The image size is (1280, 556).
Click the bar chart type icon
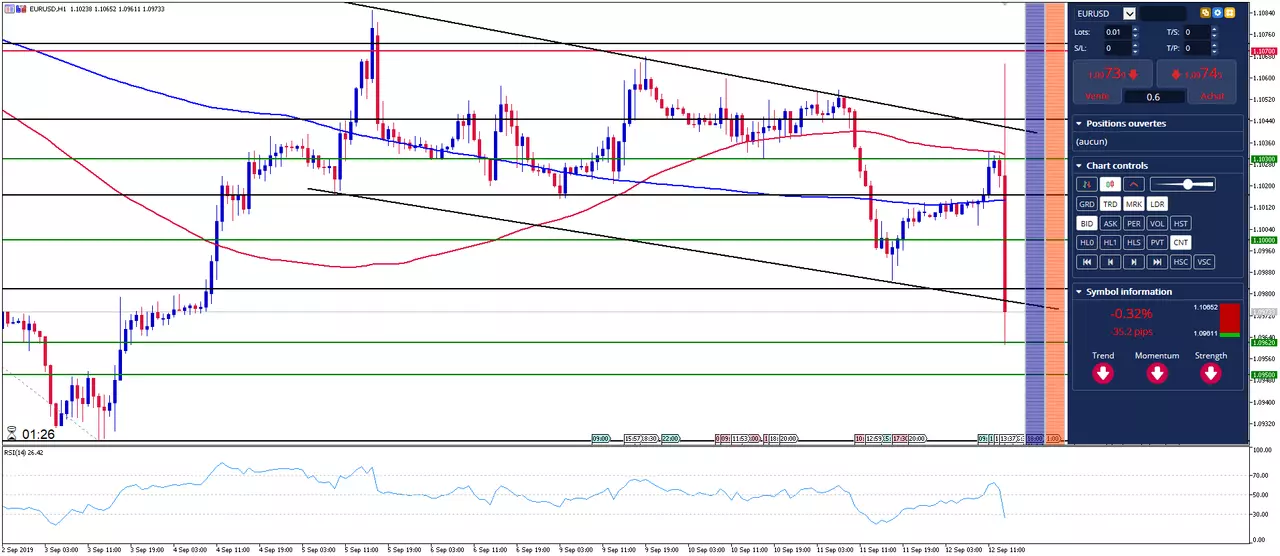coord(1087,184)
